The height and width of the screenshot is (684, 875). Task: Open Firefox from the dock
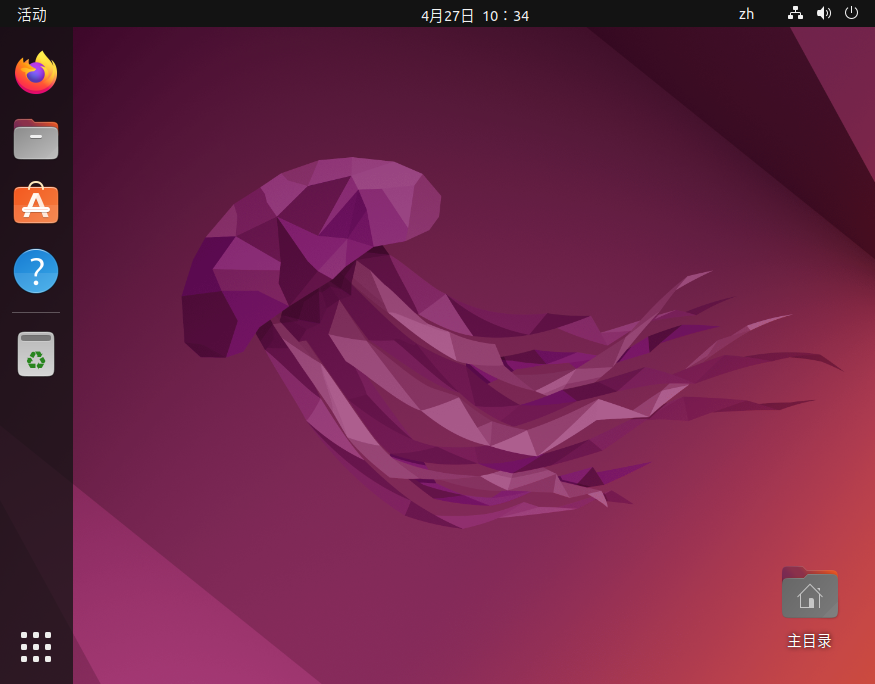(x=36, y=73)
